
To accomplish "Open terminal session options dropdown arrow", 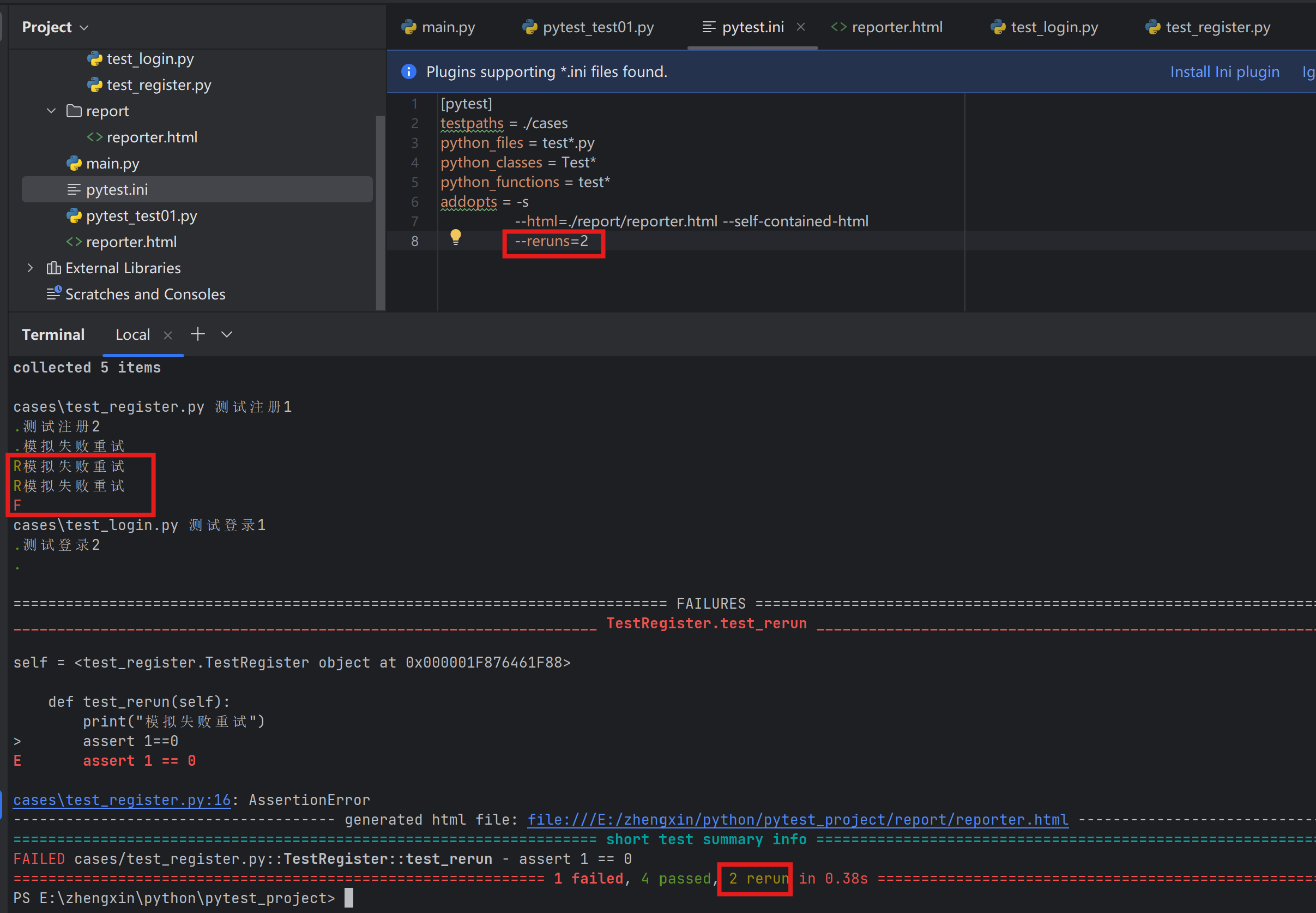I will [x=227, y=334].
